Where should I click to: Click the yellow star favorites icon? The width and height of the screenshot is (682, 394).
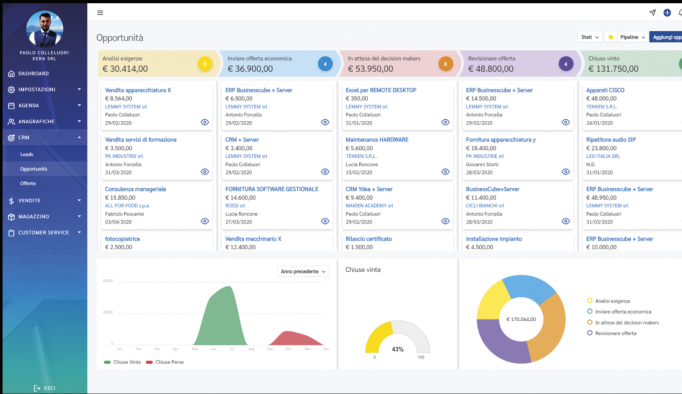(x=611, y=37)
